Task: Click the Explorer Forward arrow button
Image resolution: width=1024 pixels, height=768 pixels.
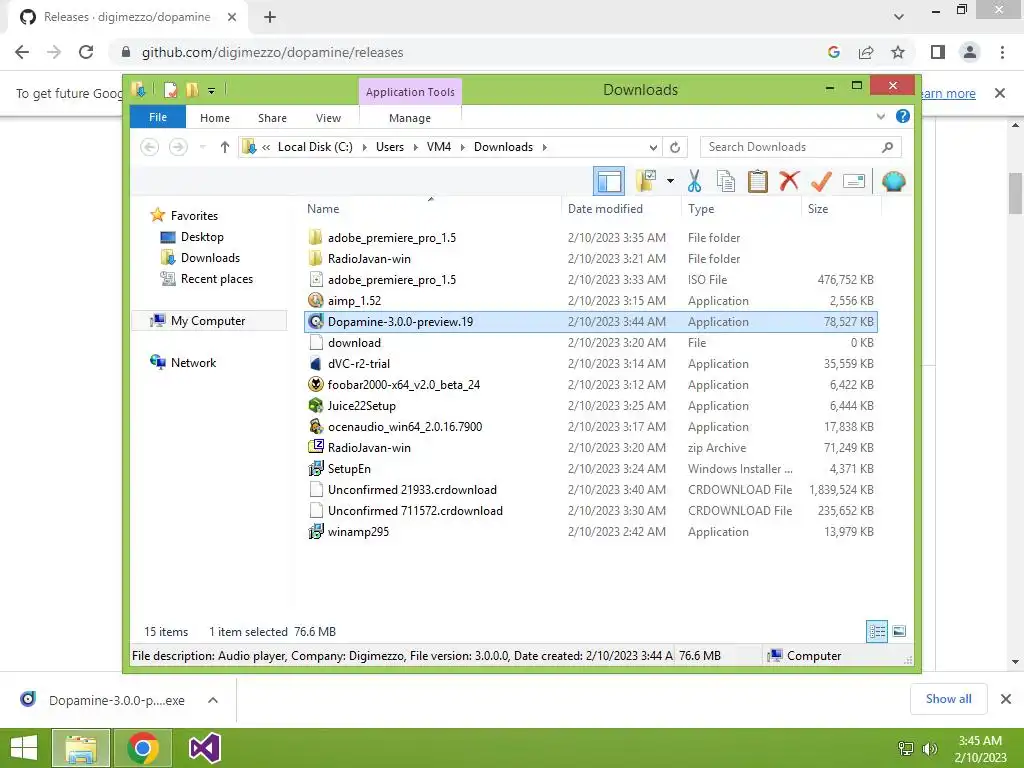Action: coord(178,147)
